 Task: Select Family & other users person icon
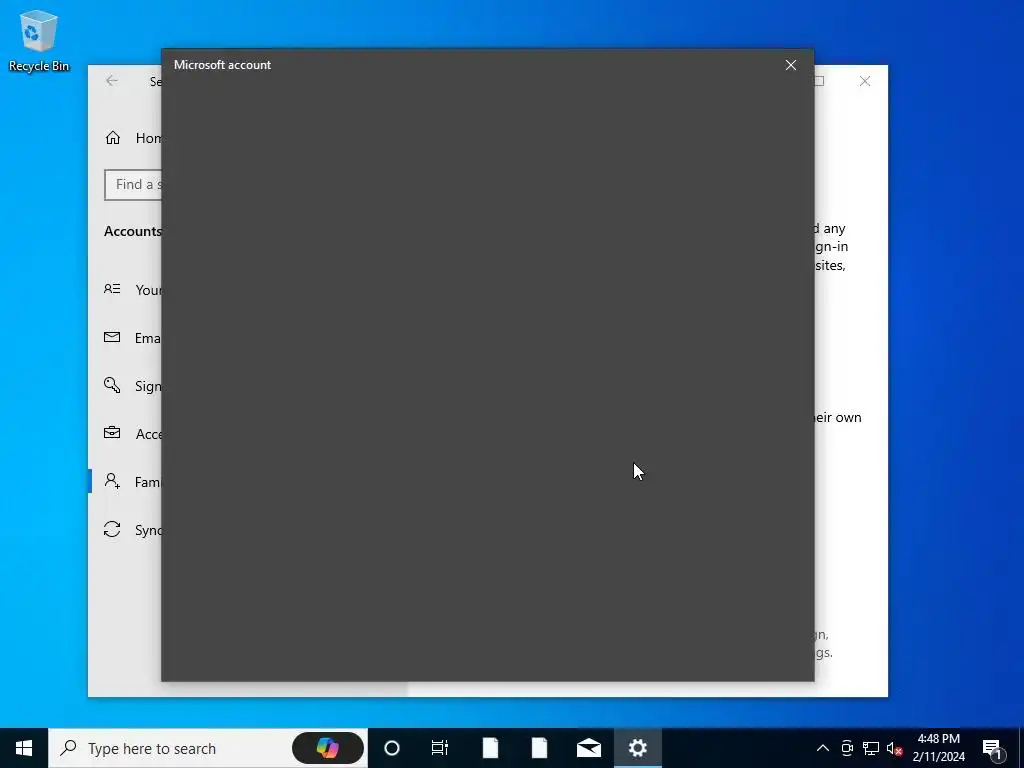tap(112, 481)
